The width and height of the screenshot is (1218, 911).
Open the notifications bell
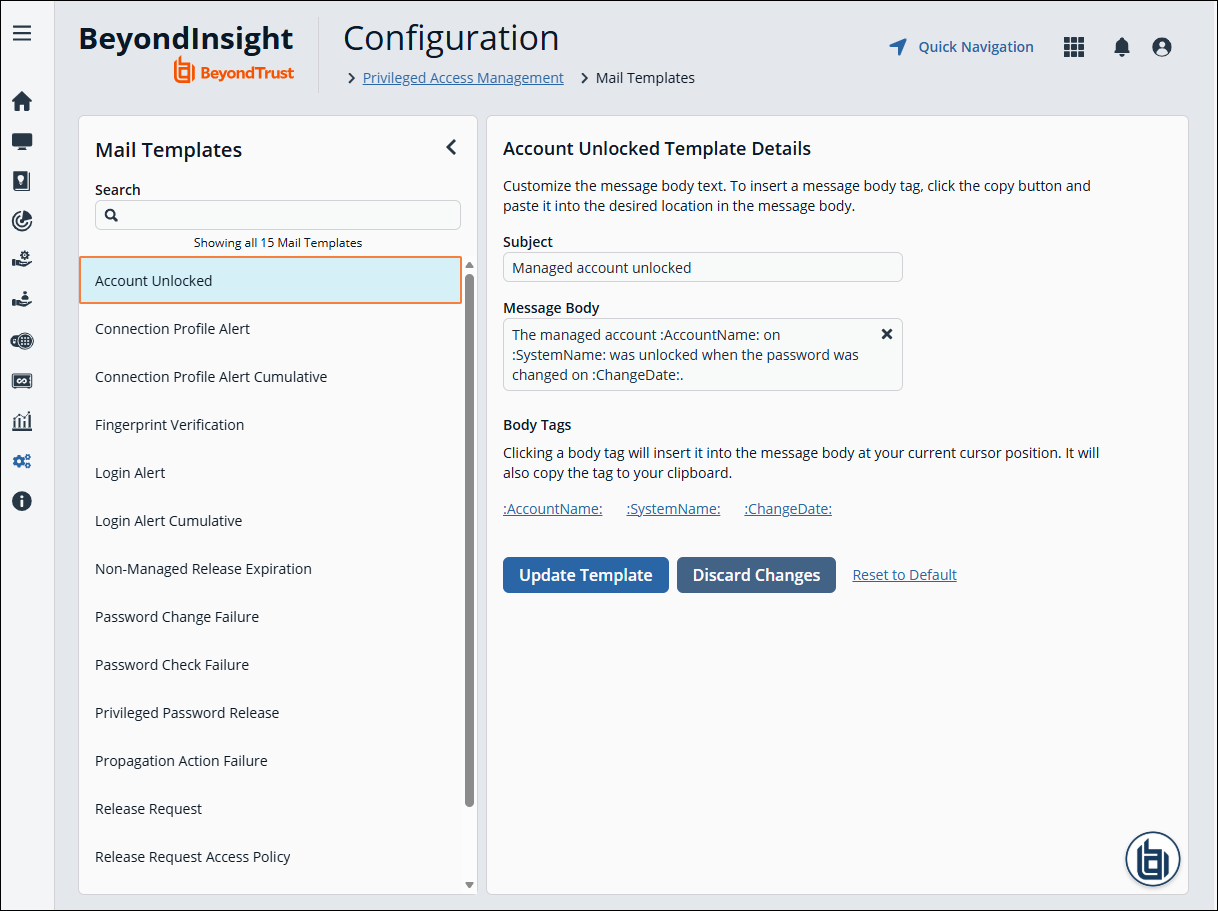click(1122, 47)
